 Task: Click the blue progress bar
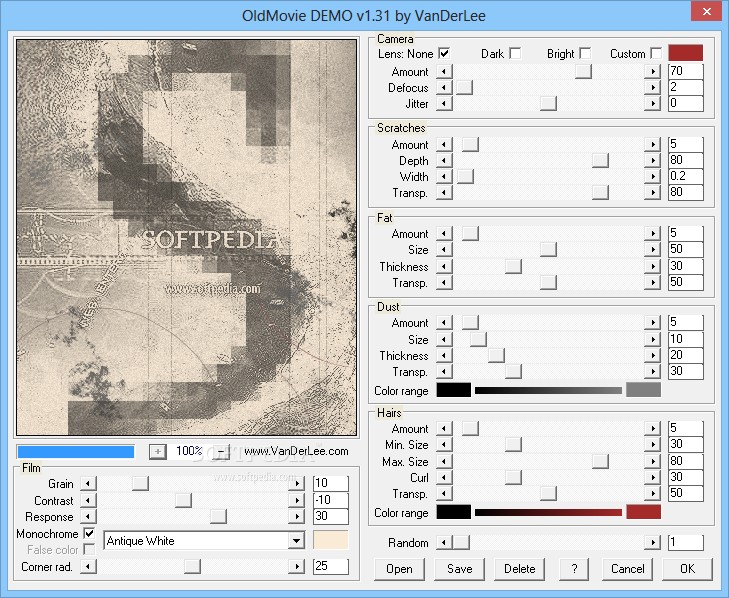(76, 452)
